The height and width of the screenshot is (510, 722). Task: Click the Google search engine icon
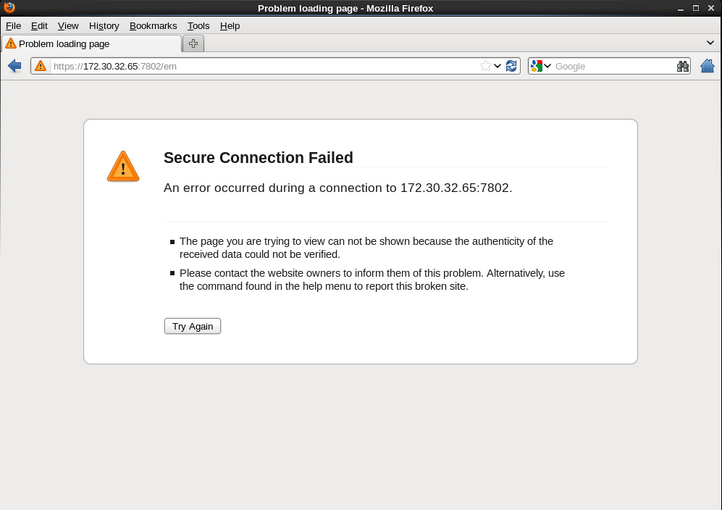pos(537,66)
